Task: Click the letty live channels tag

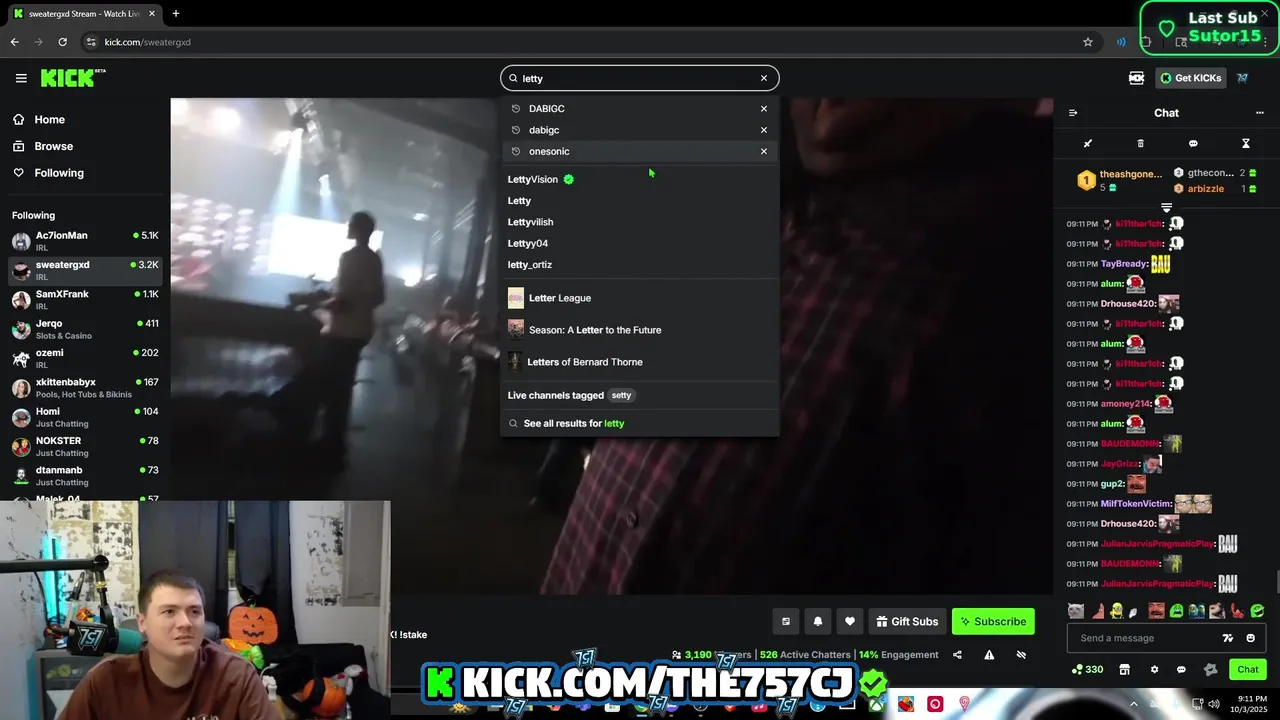Action: pos(621,395)
